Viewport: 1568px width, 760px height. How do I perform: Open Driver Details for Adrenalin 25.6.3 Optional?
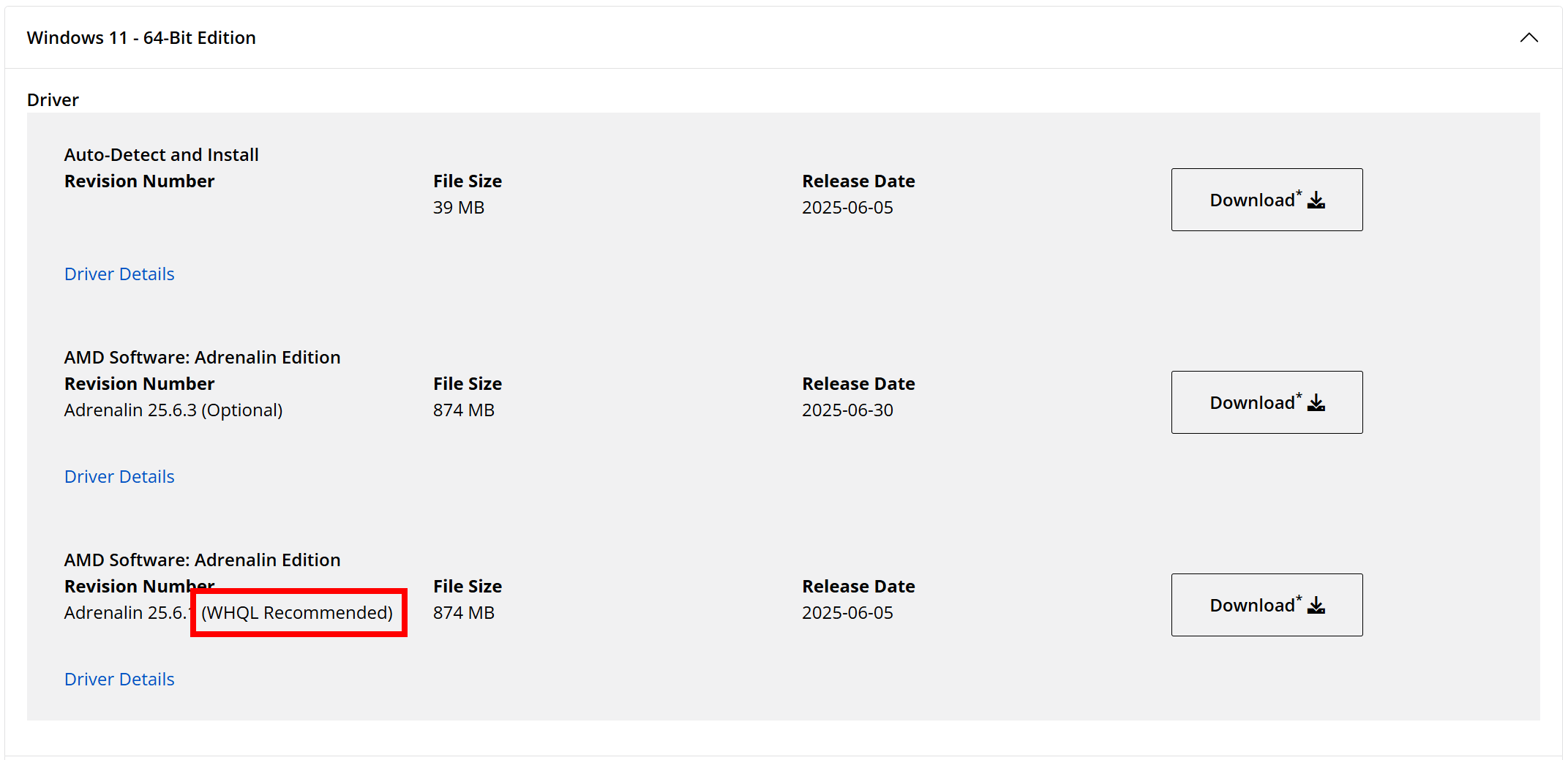[119, 476]
